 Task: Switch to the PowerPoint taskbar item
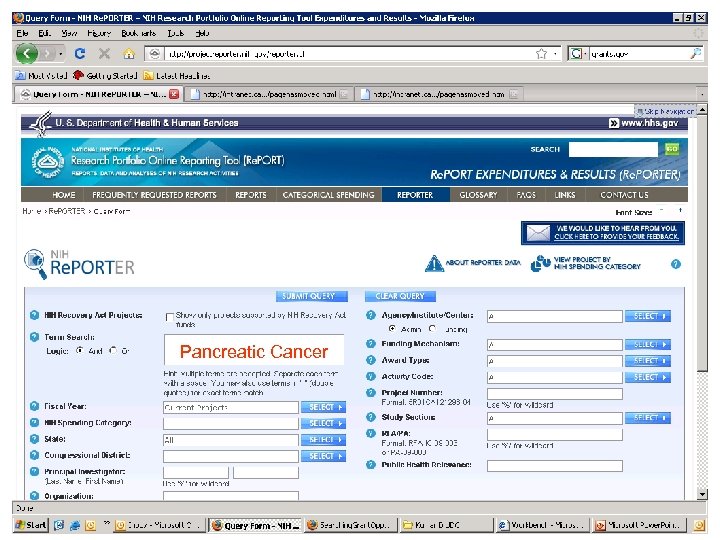(x=640, y=525)
